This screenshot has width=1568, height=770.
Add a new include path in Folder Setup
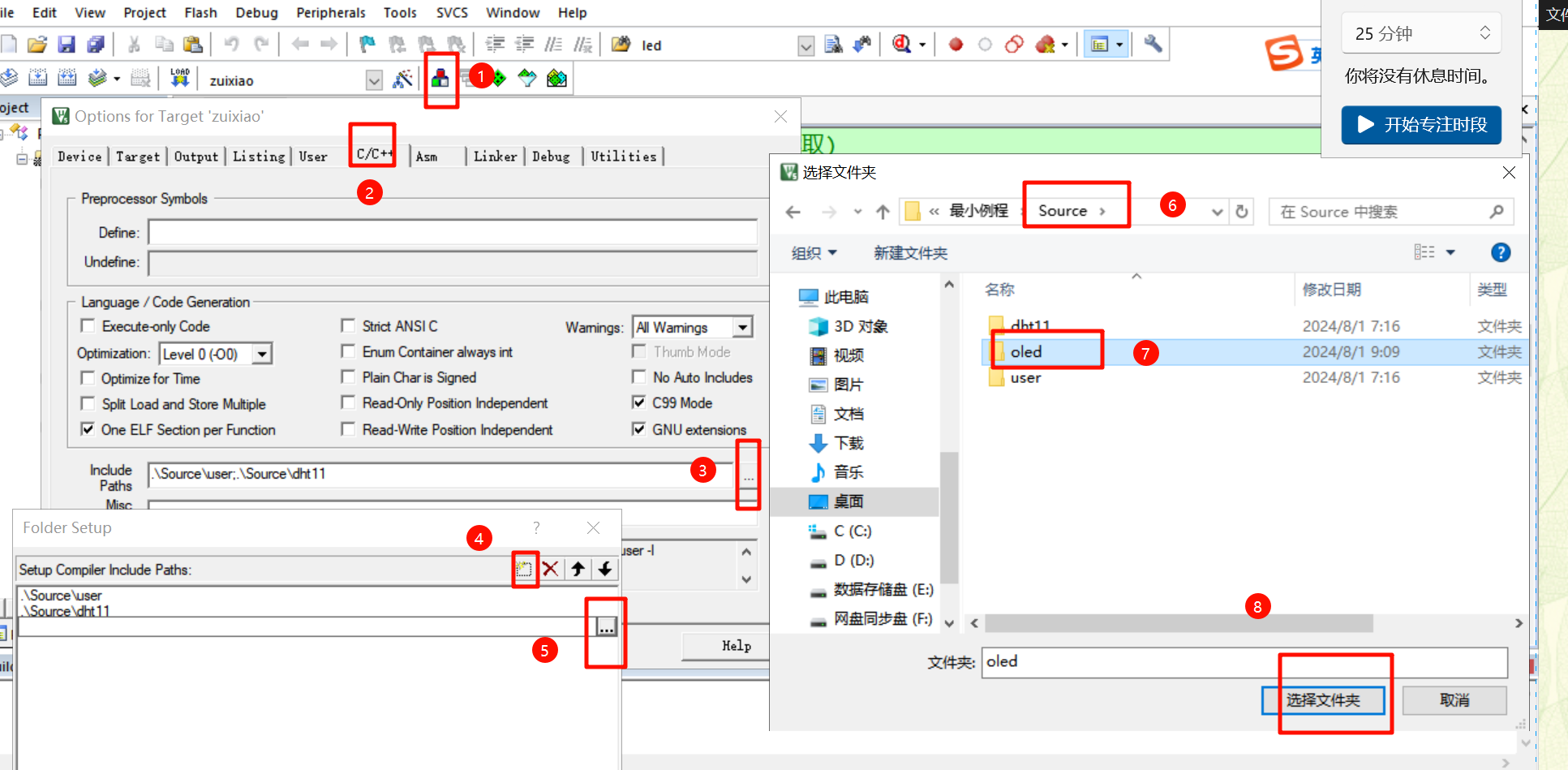point(524,569)
